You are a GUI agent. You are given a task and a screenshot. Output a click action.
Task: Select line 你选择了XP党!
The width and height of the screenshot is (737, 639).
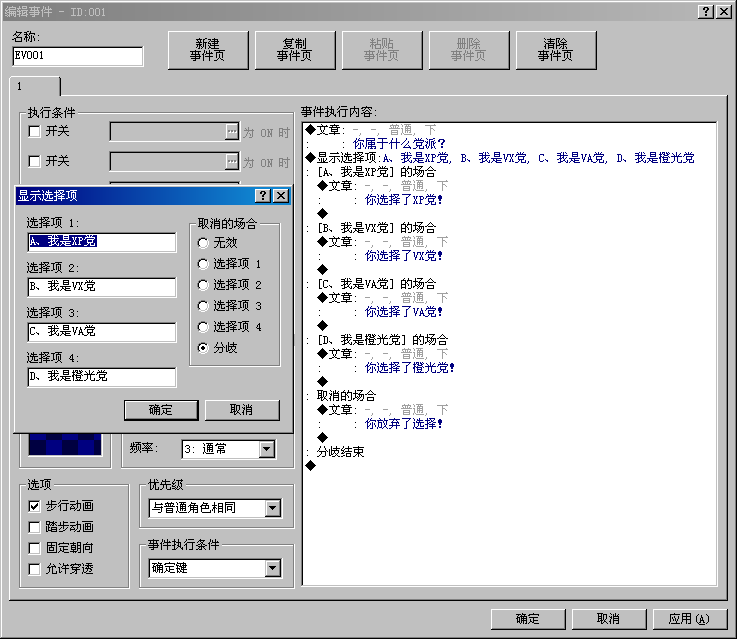[x=404, y=200]
